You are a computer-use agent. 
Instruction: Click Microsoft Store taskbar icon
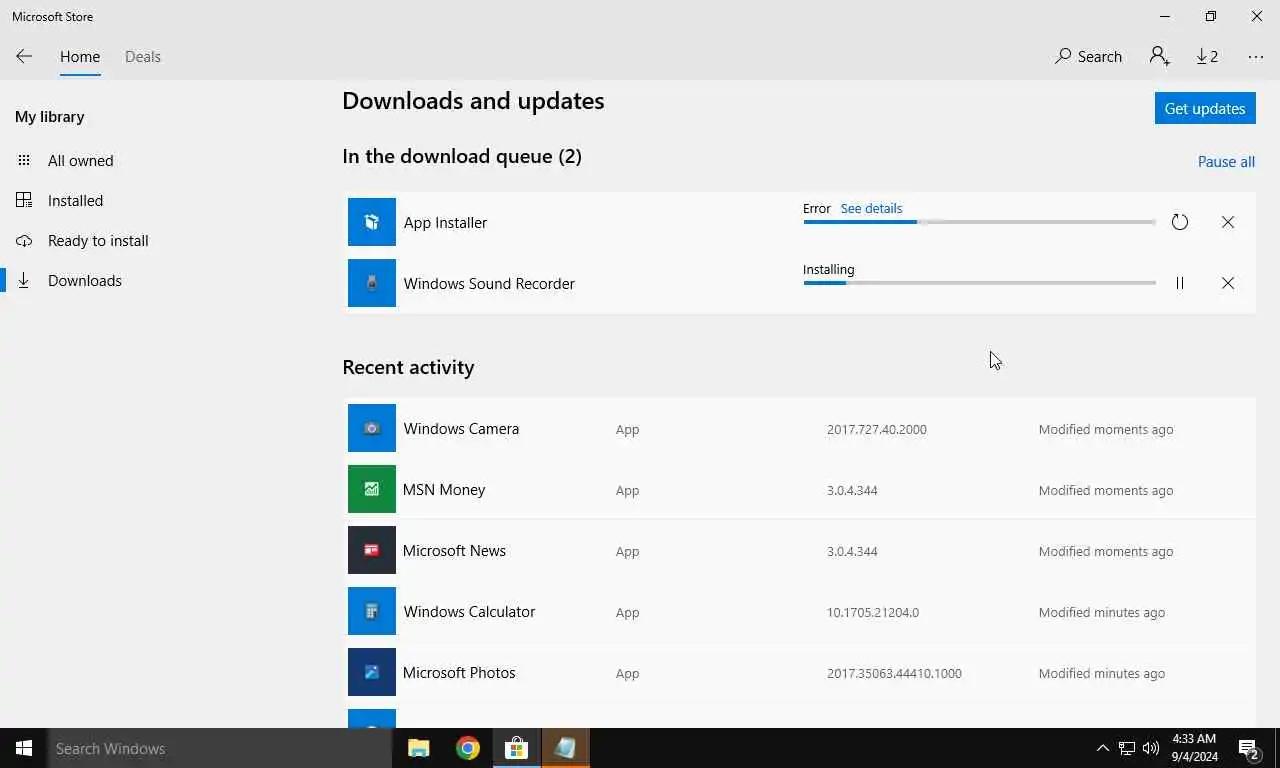click(516, 748)
